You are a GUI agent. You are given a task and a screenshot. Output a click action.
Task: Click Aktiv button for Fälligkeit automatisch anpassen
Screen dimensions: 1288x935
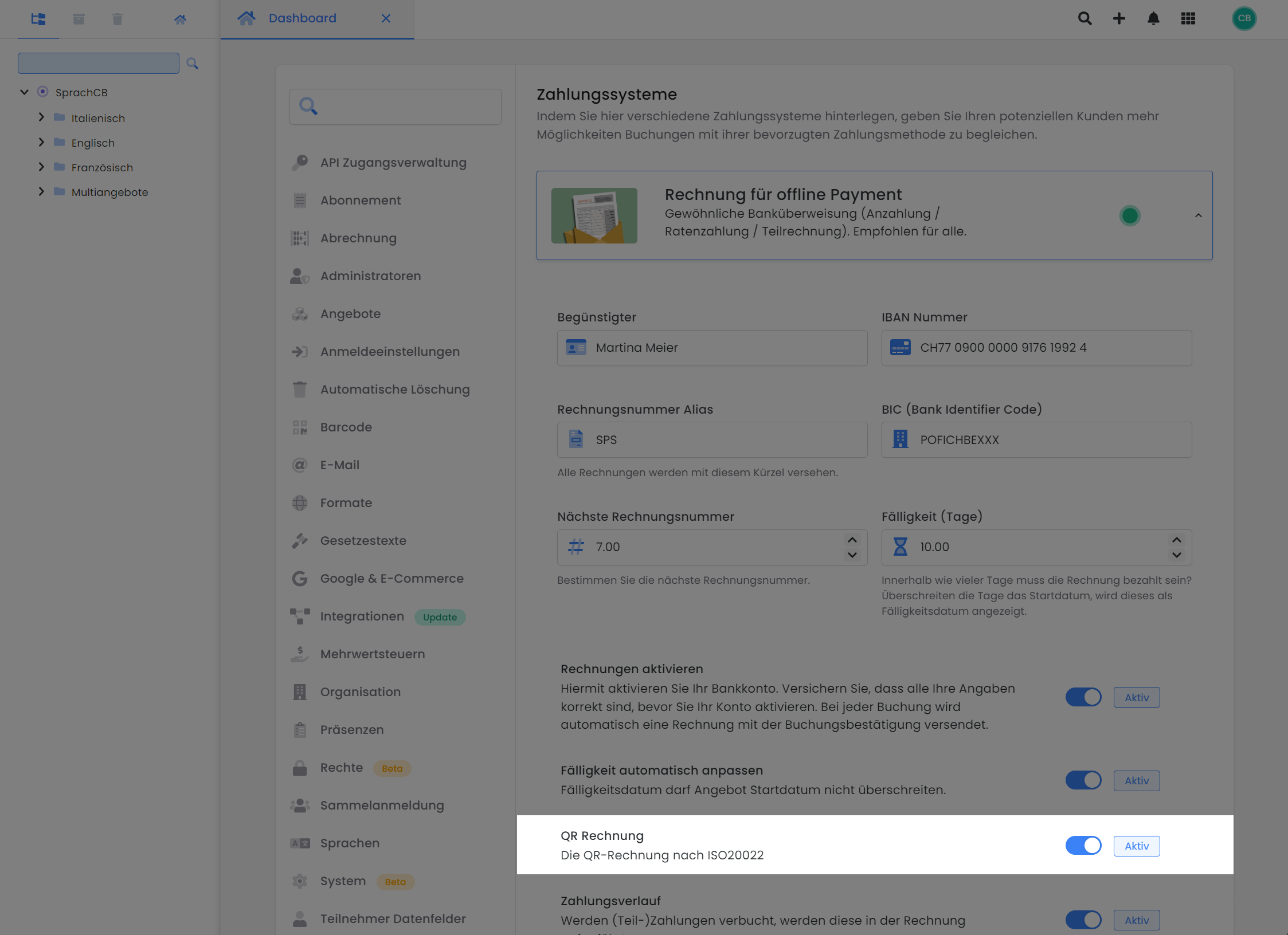tap(1137, 780)
